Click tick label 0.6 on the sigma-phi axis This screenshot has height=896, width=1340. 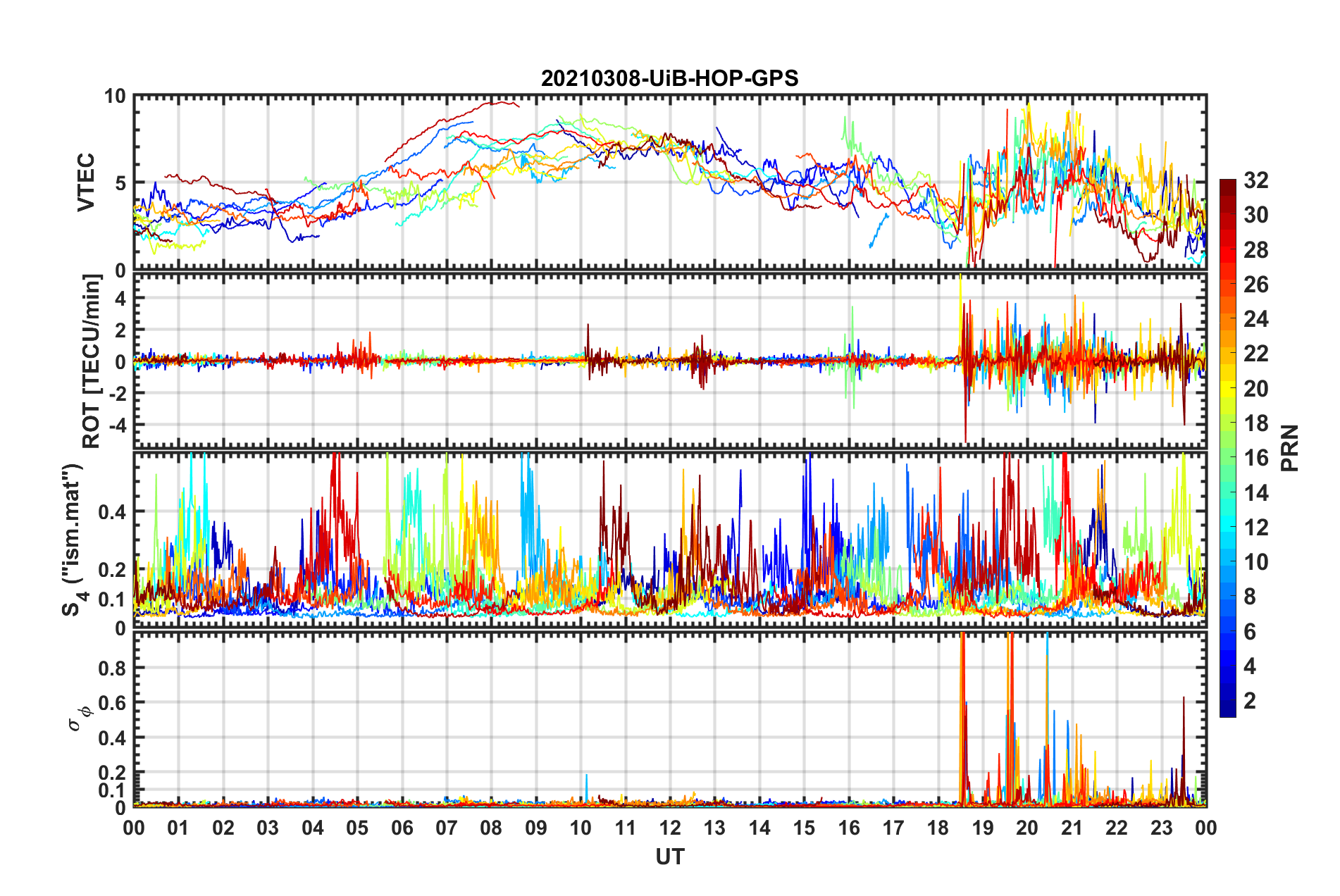click(x=112, y=703)
